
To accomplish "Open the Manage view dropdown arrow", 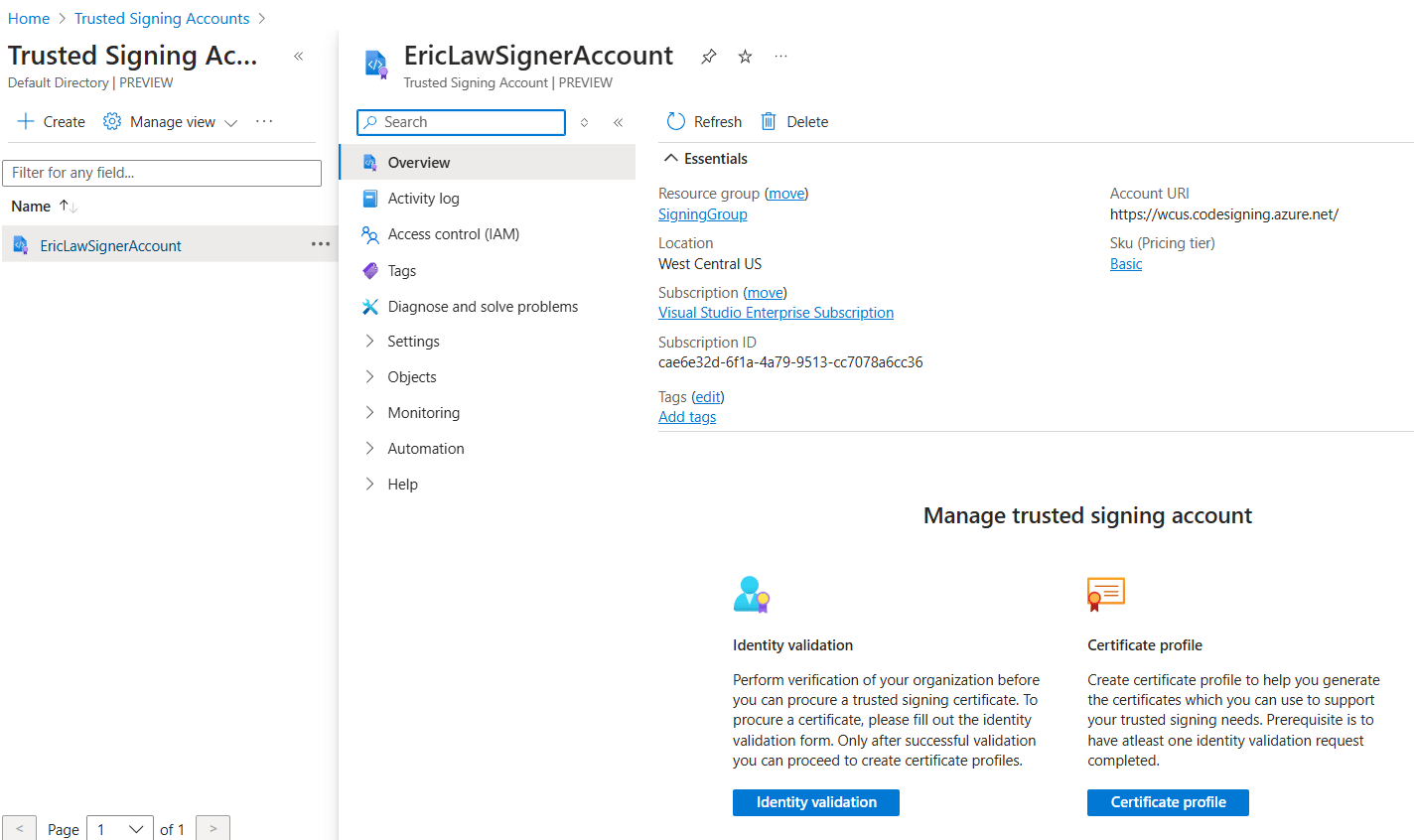I will click(x=231, y=122).
